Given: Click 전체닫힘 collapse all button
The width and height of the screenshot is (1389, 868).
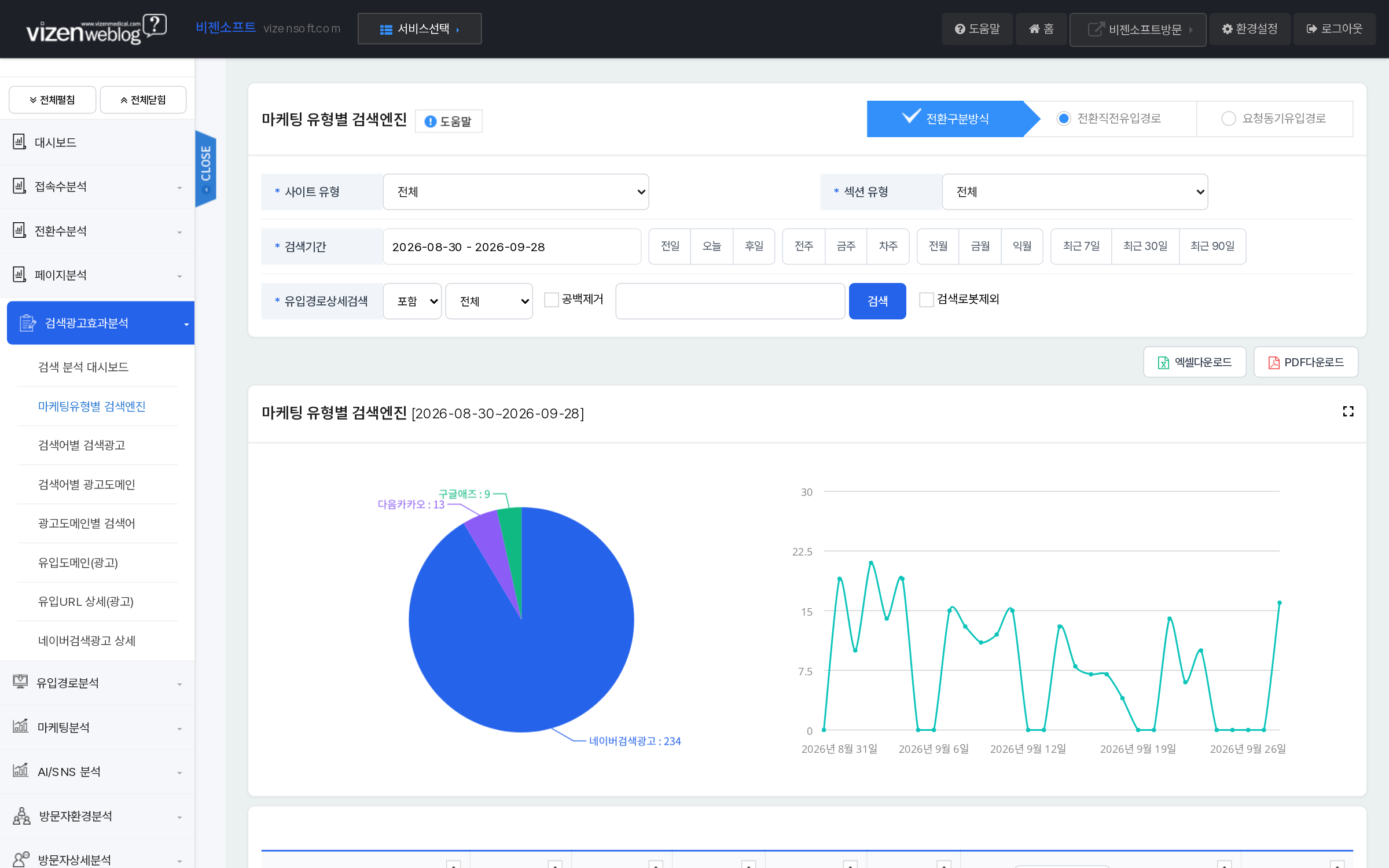Looking at the screenshot, I should [143, 100].
